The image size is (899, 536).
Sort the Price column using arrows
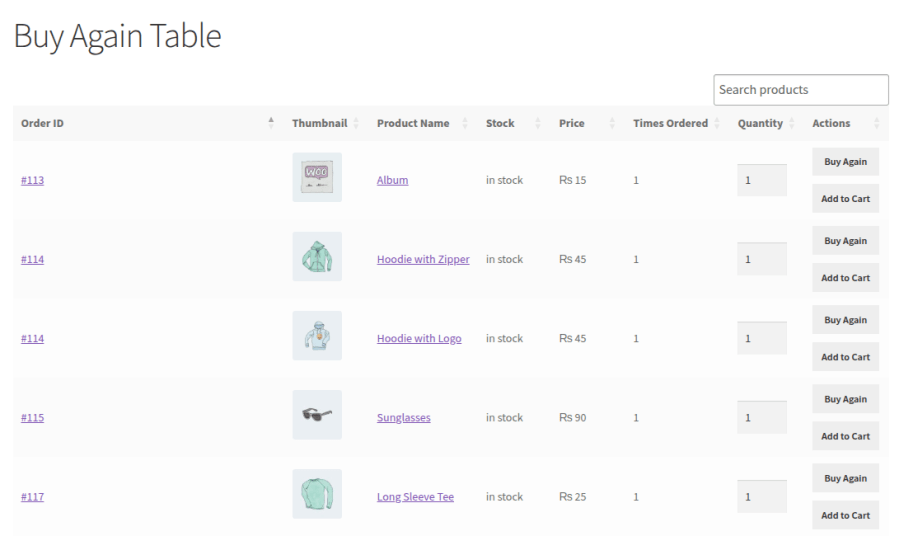pyautogui.click(x=612, y=123)
